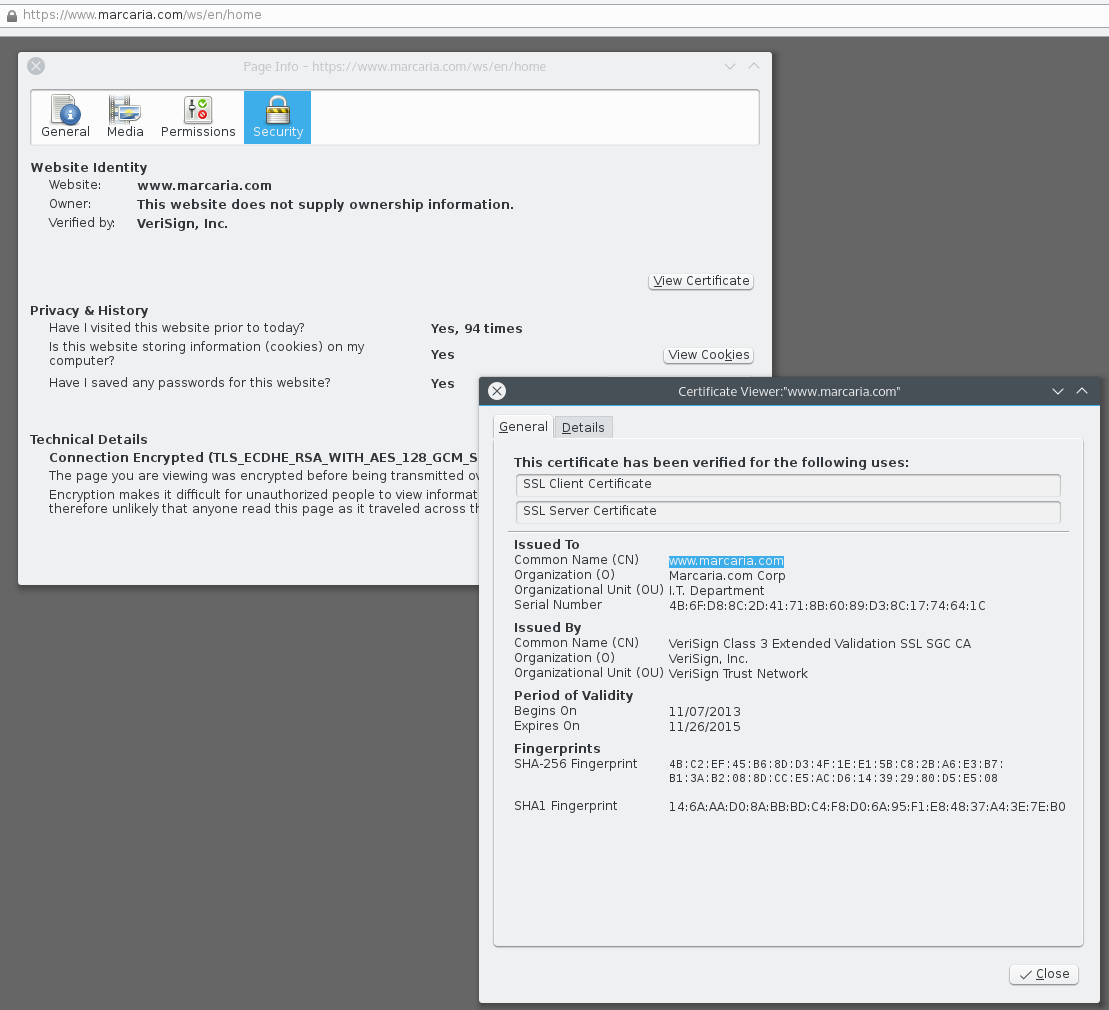The image size is (1109, 1010).
Task: Click the highlighted common name www.marcaria.com
Action: pyautogui.click(x=726, y=561)
